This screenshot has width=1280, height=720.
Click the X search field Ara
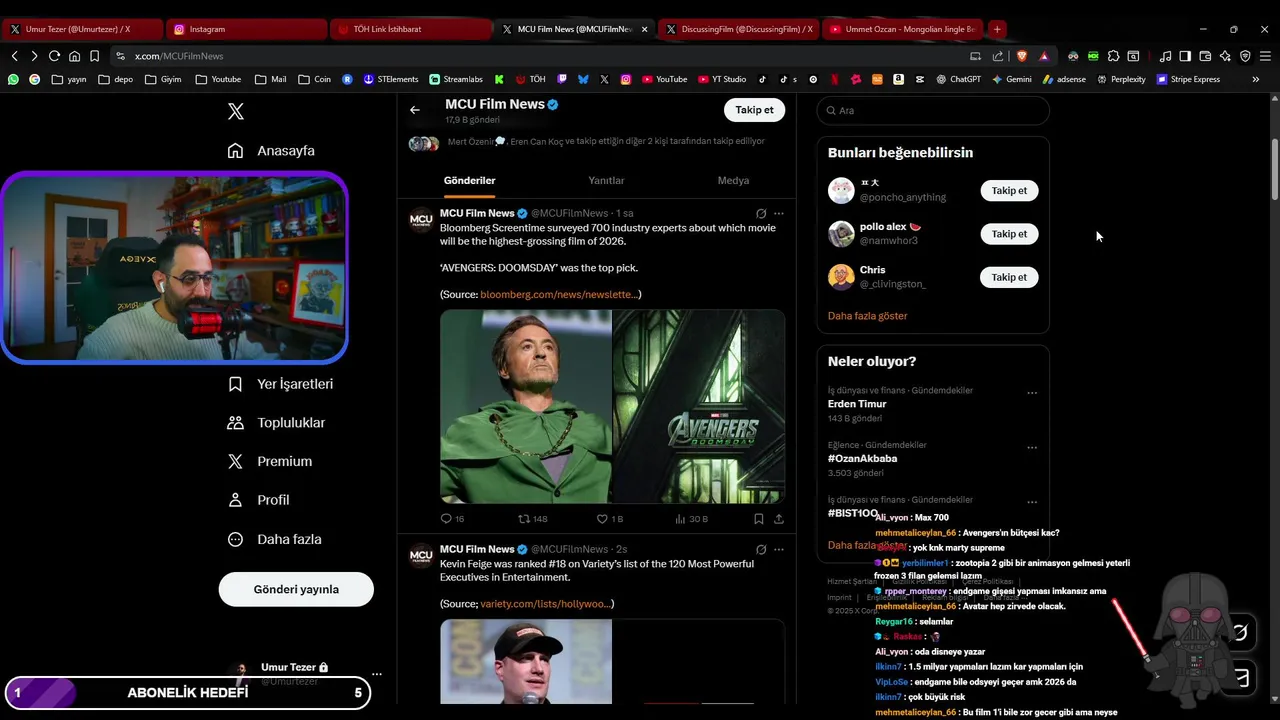[933, 110]
